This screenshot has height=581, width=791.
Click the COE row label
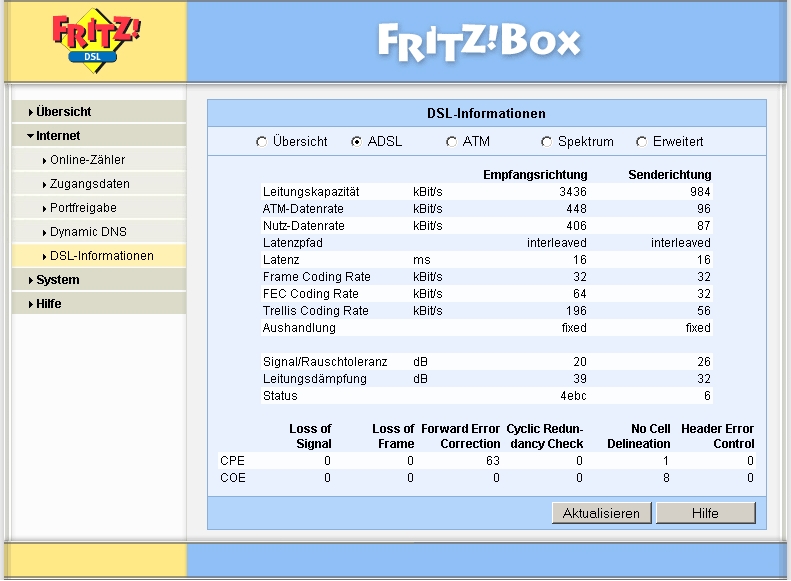(233, 478)
